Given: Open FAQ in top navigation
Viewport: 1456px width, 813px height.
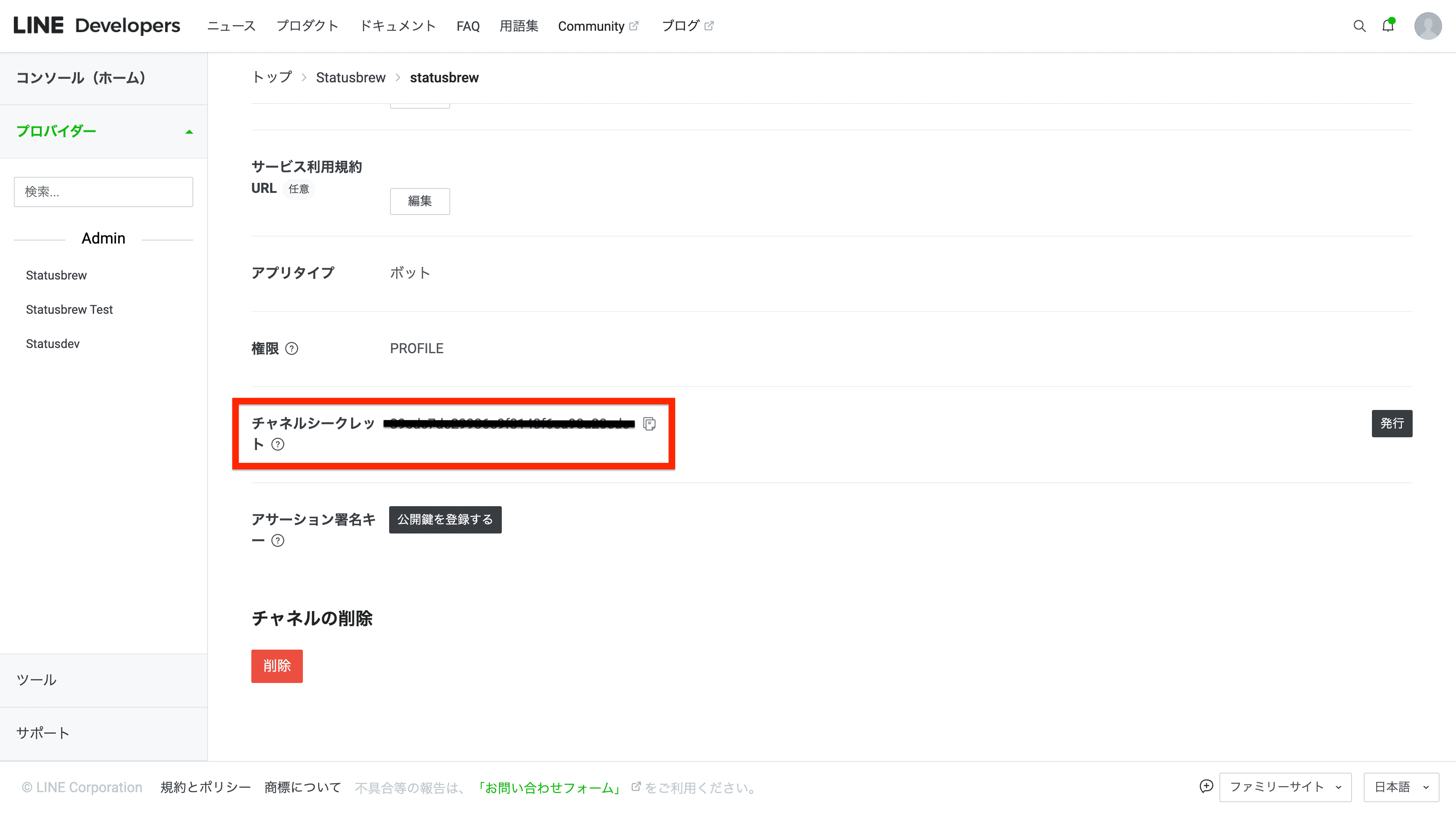Looking at the screenshot, I should coord(468,26).
